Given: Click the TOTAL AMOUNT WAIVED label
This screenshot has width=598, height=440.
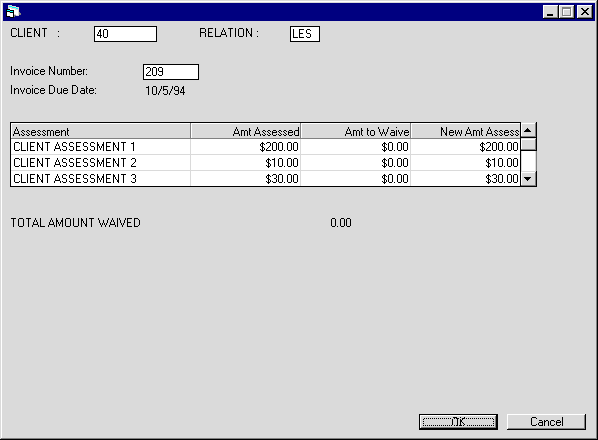Looking at the screenshot, I should coord(76,223).
